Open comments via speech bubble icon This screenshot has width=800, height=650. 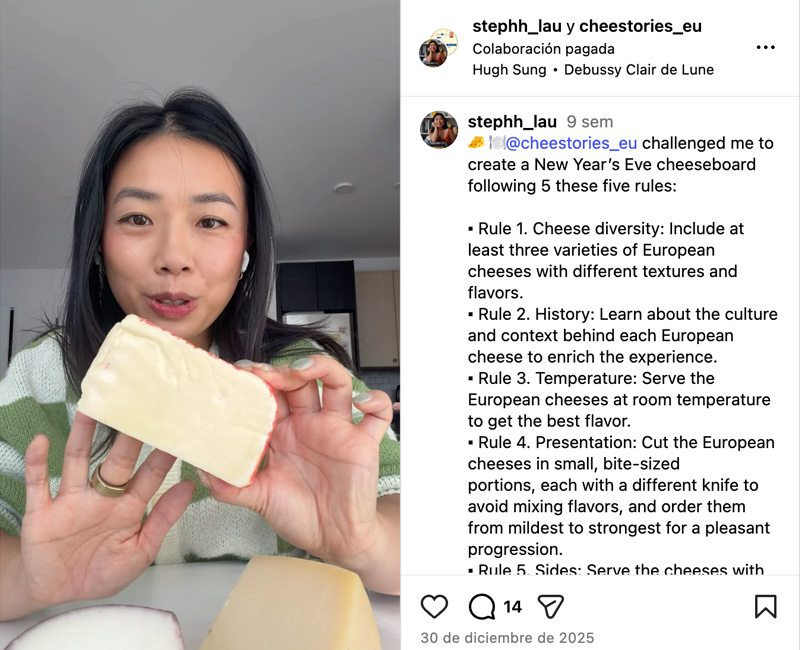tap(482, 607)
